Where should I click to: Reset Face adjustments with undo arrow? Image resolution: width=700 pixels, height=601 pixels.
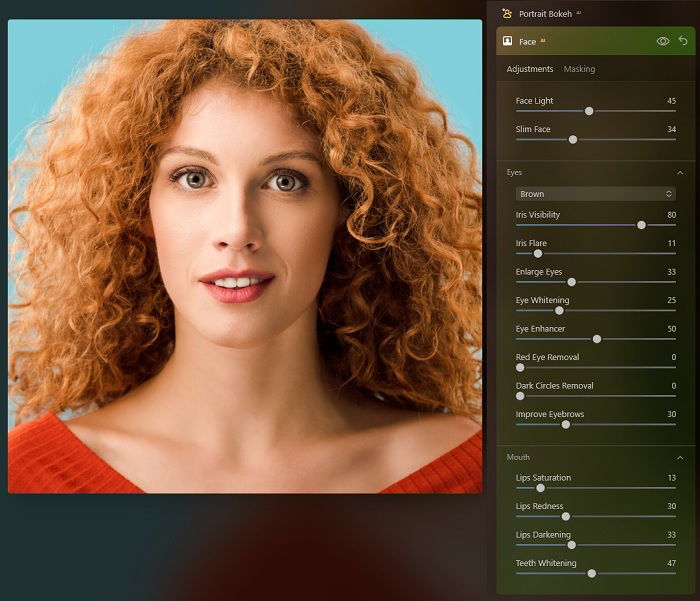click(x=683, y=41)
